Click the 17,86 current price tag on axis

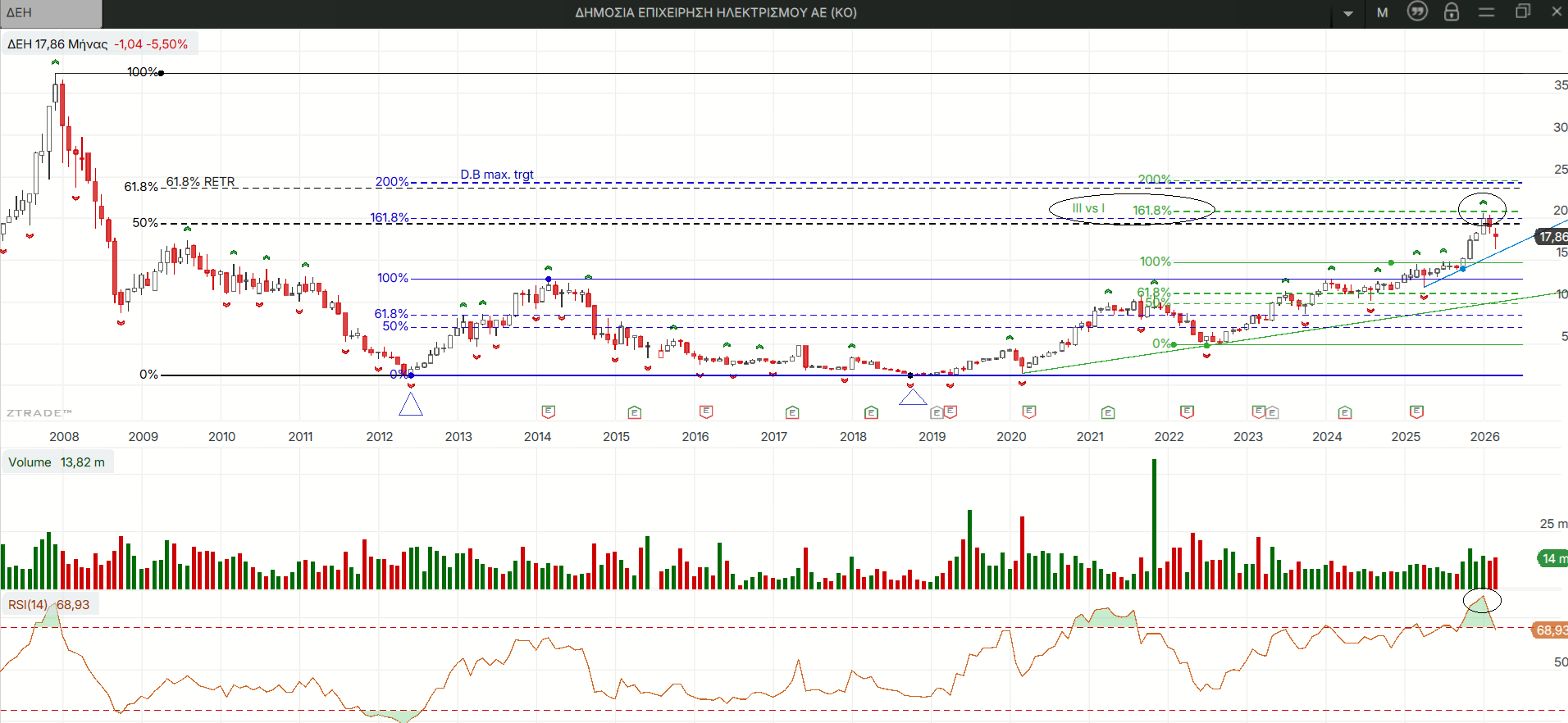click(x=1552, y=237)
